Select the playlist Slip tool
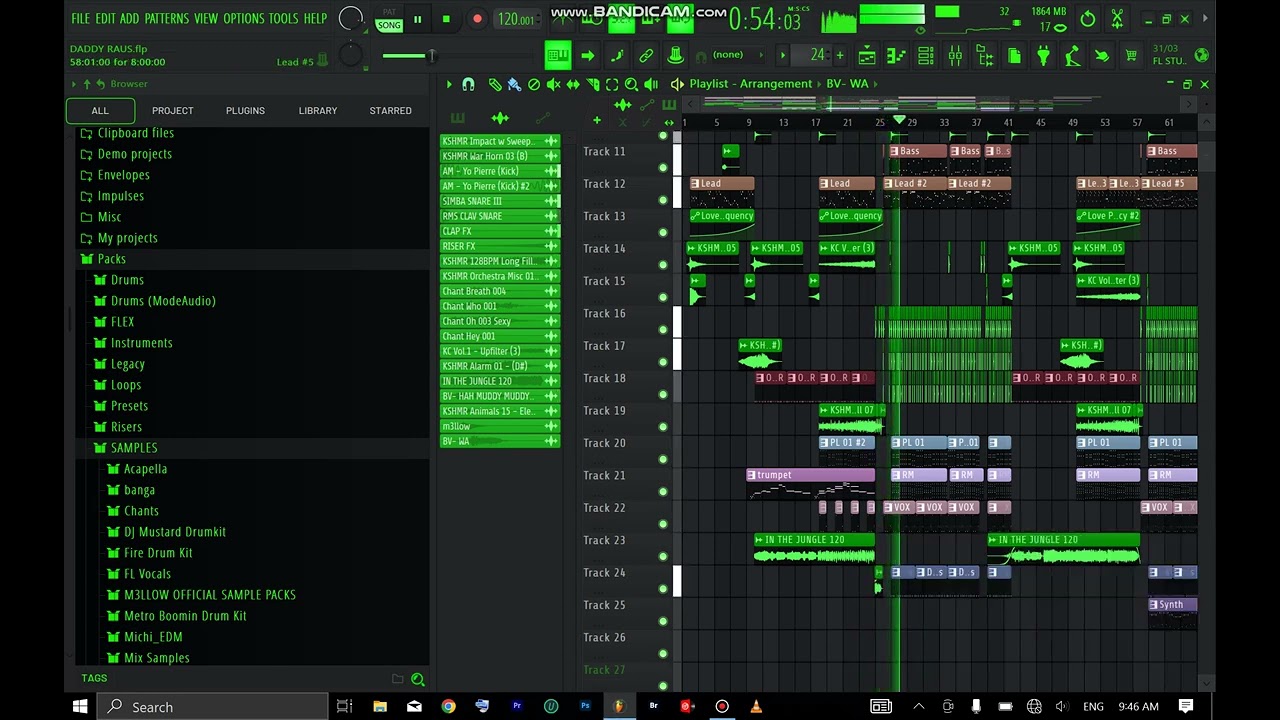1280x720 pixels. 573,85
